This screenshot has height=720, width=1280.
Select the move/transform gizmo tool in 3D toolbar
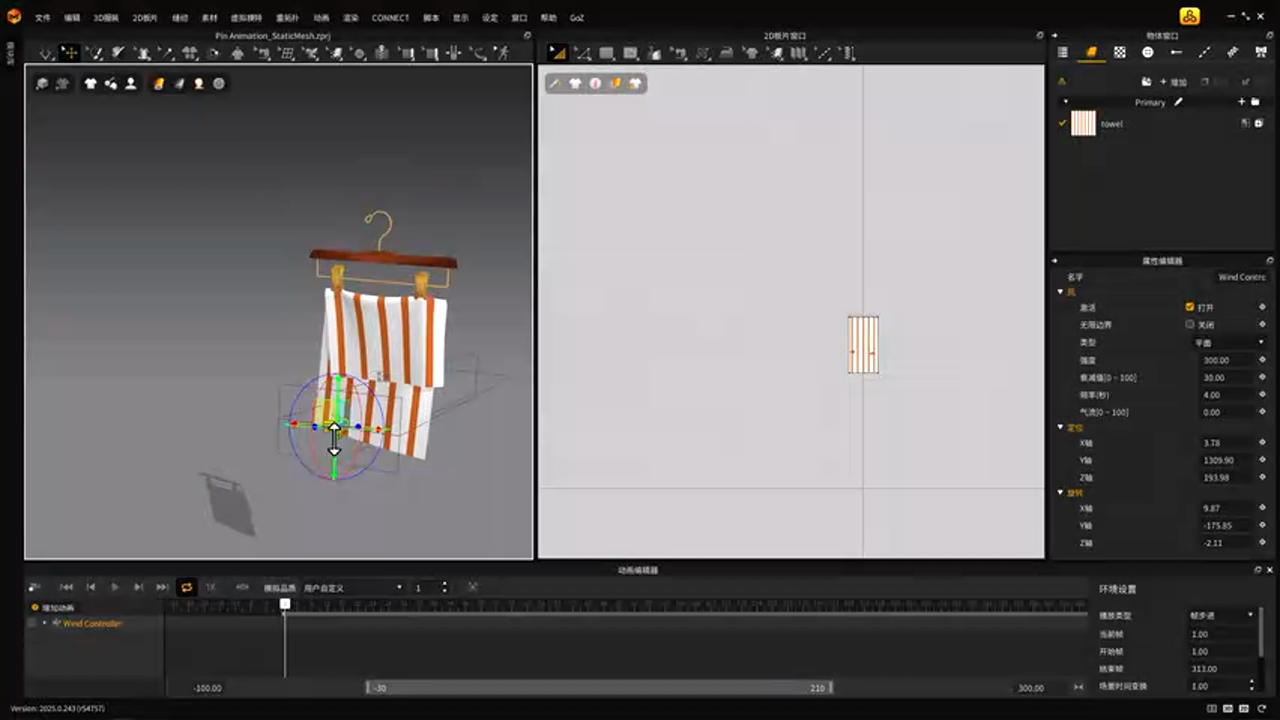pyautogui.click(x=70, y=53)
